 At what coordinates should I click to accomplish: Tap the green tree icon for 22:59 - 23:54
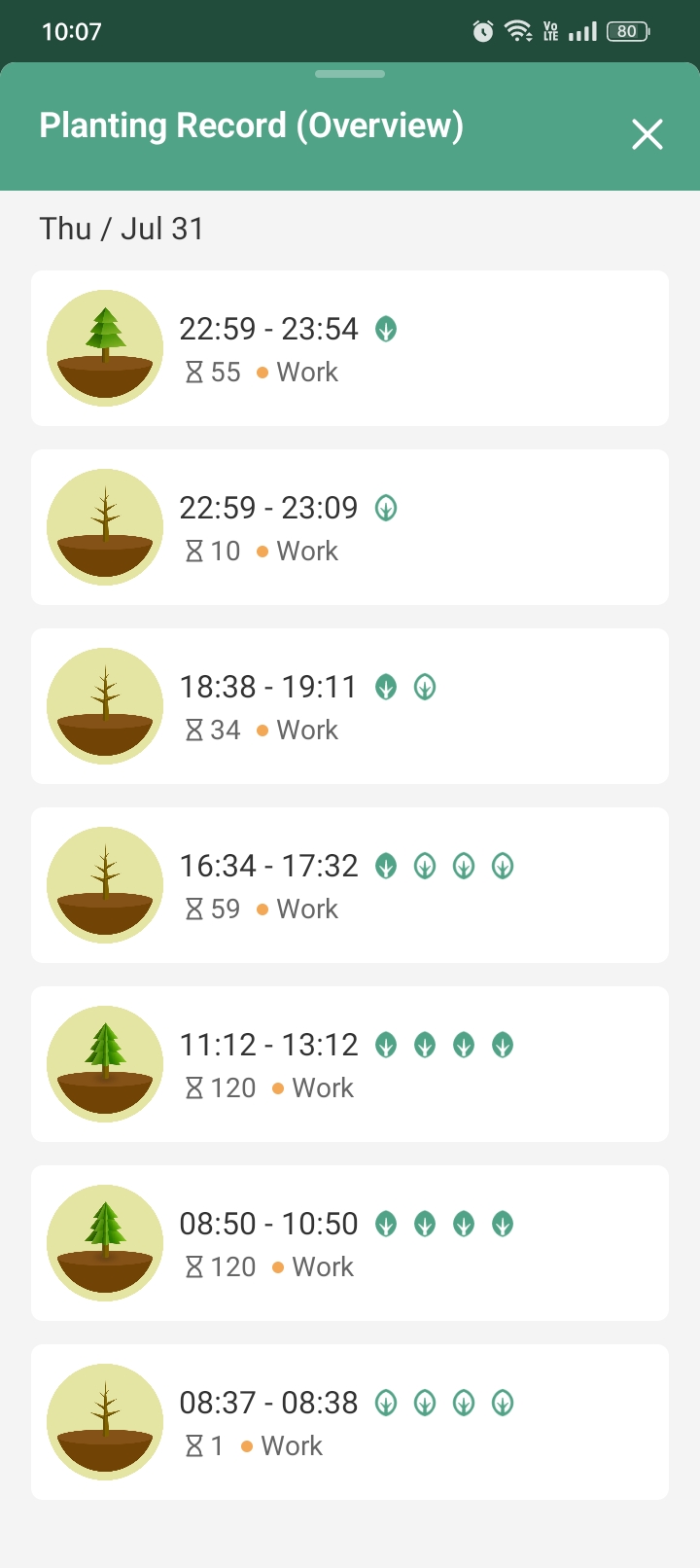(x=105, y=348)
